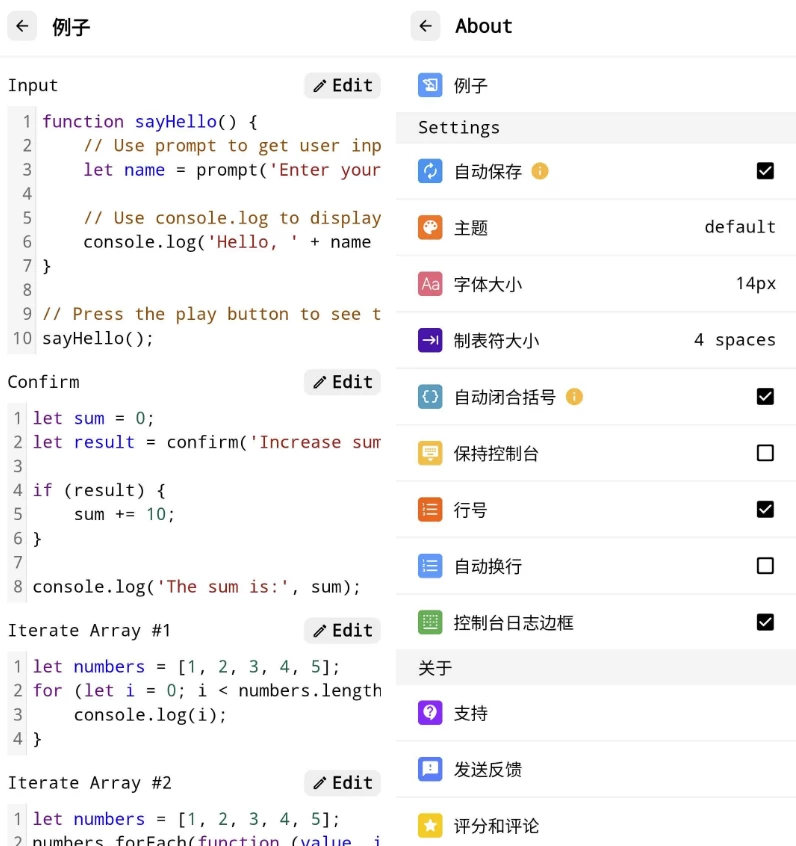This screenshot has height=846, width=796.
Task: Select the 自动保存 refresh icon
Action: (431, 171)
